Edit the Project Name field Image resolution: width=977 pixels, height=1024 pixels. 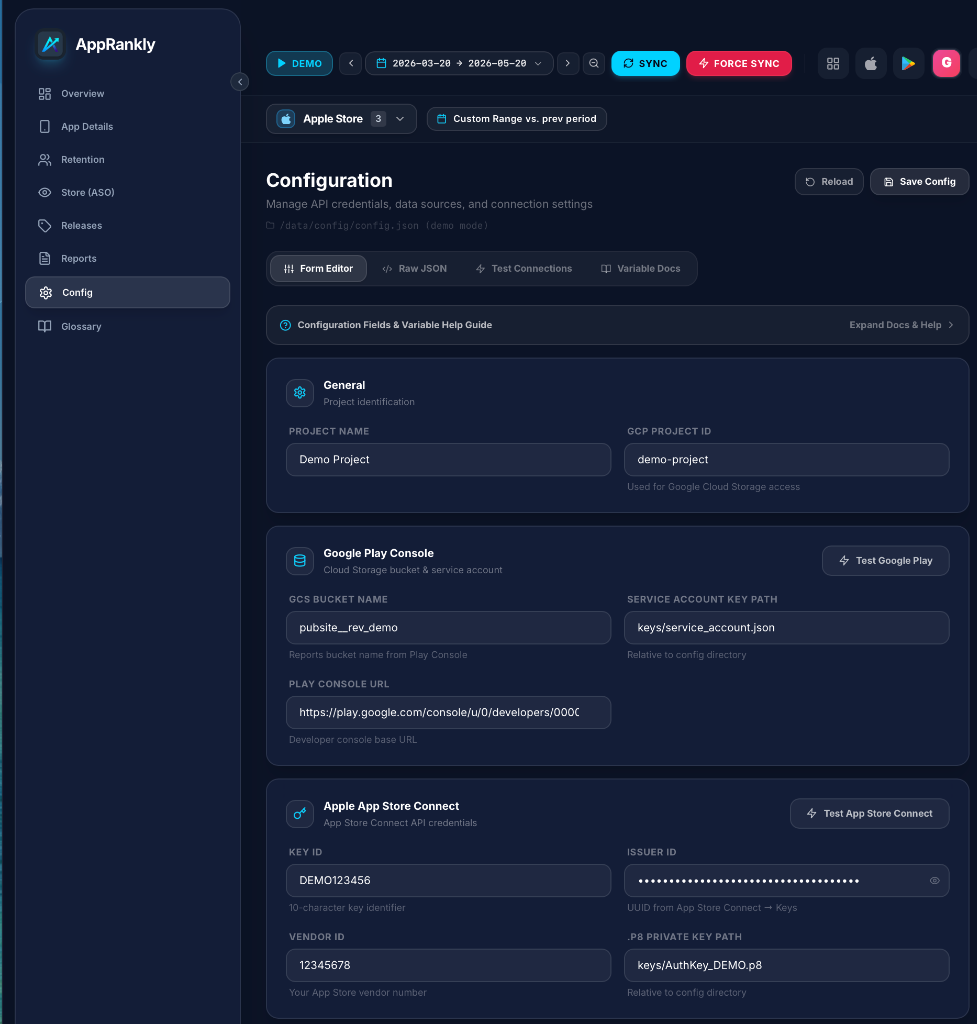448,460
